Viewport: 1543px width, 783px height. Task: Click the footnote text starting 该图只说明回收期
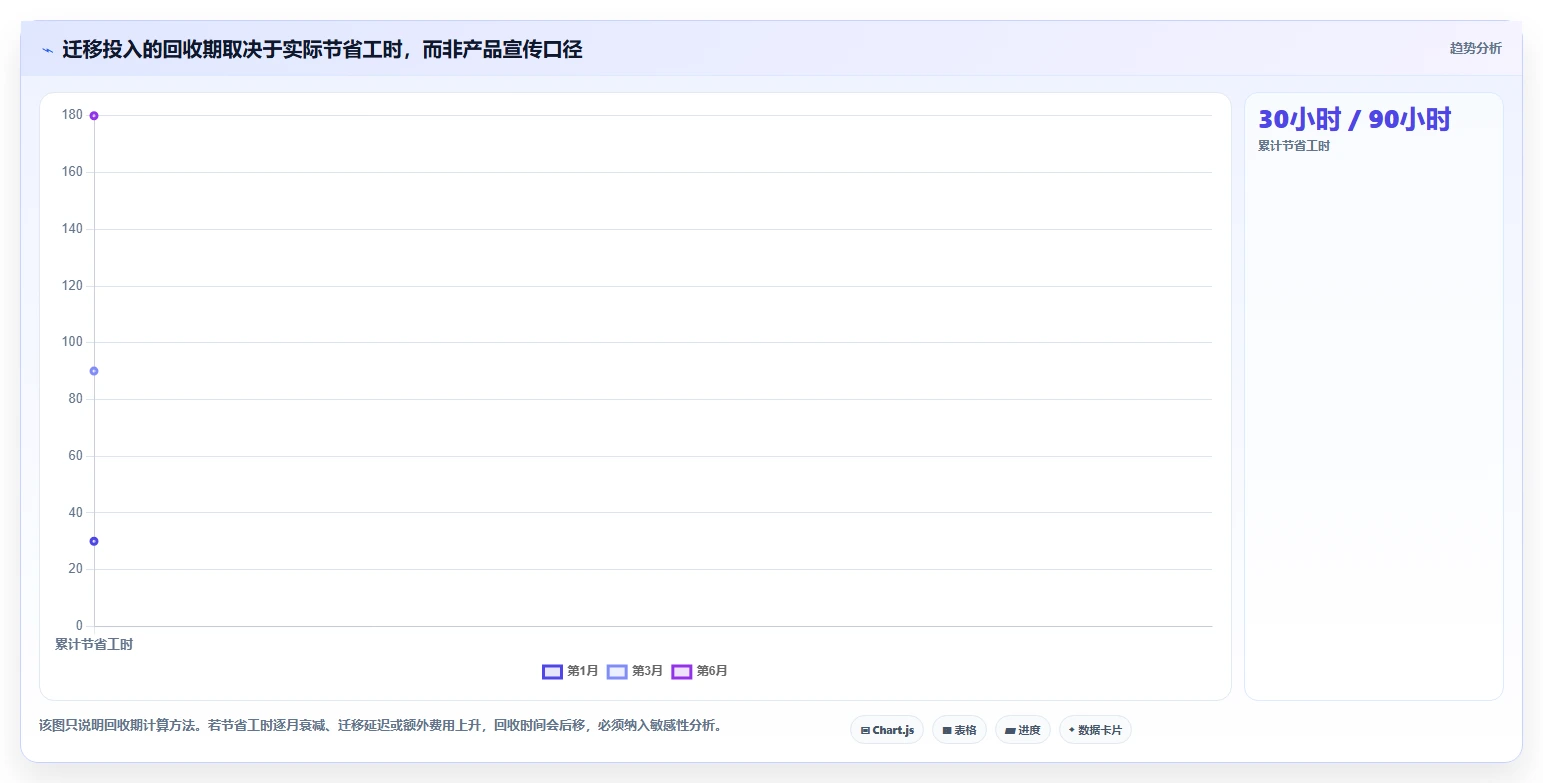pos(380,726)
